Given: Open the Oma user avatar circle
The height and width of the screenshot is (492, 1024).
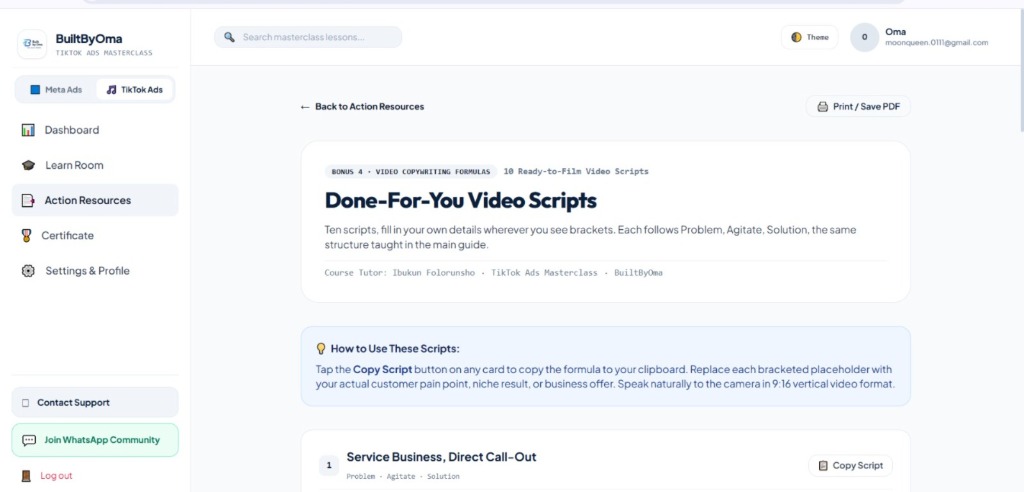Looking at the screenshot, I should click(x=865, y=37).
